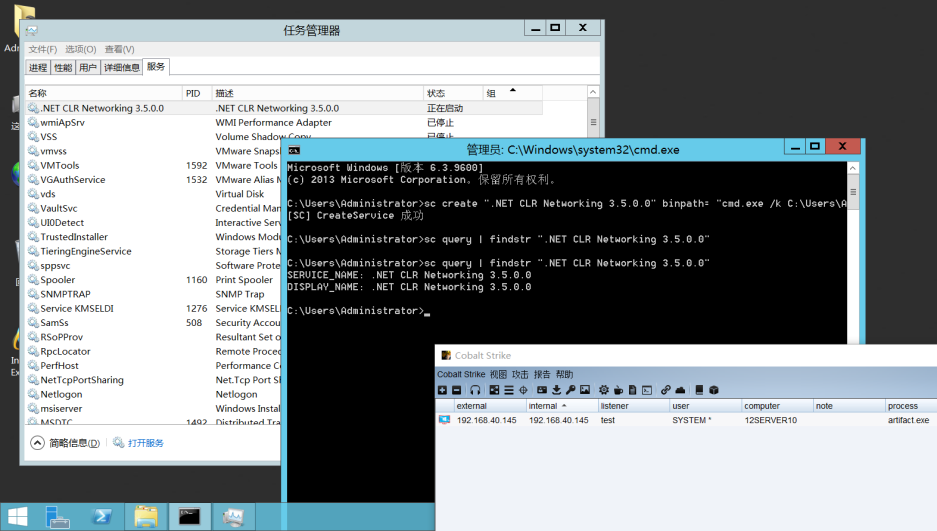Switch to cmd window via taskbar icon
This screenshot has width=937, height=531.
pos(189,517)
